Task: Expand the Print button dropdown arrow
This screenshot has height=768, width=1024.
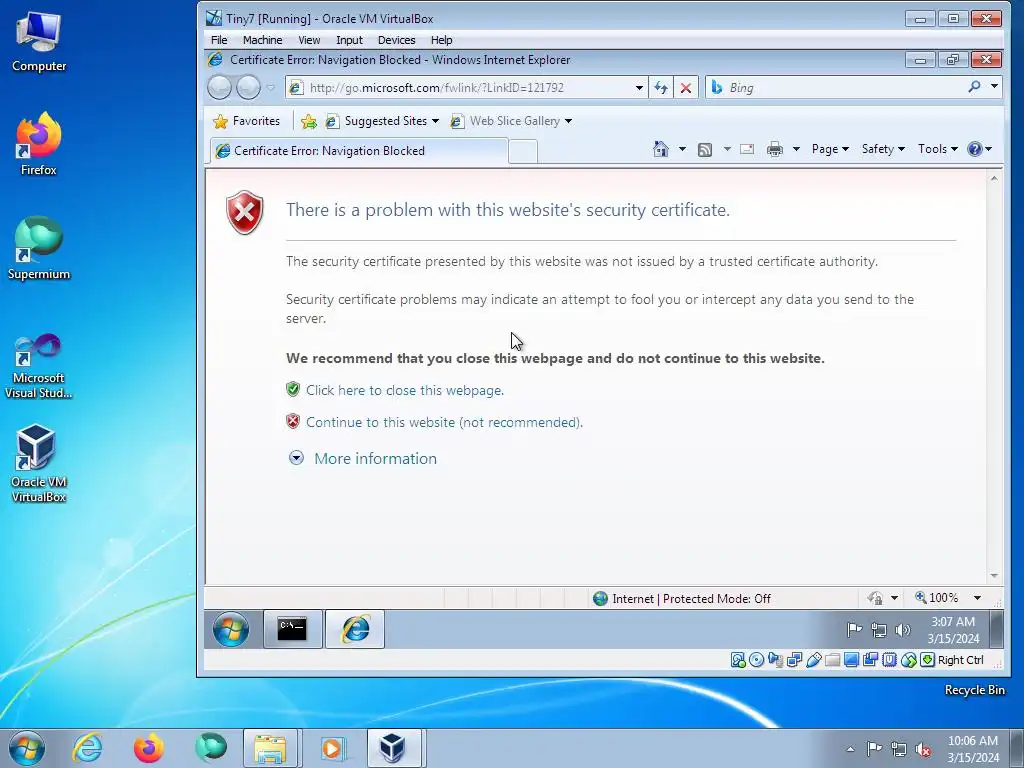Action: pos(796,150)
